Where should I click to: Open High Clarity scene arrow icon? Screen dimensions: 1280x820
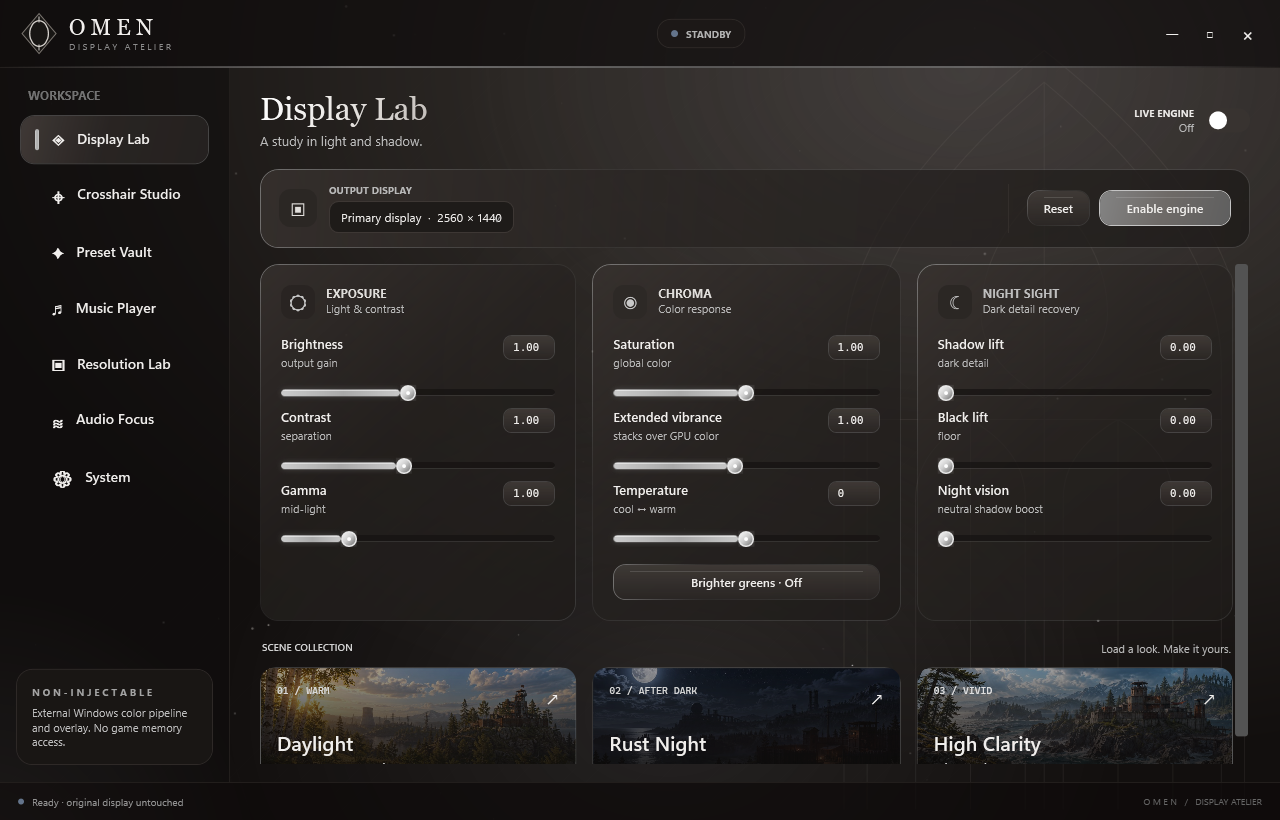(1209, 699)
